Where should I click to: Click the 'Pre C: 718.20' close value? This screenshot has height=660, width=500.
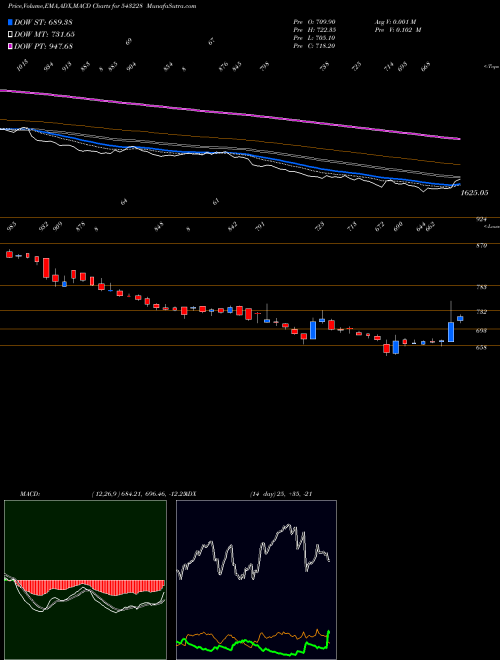[x=314, y=46]
